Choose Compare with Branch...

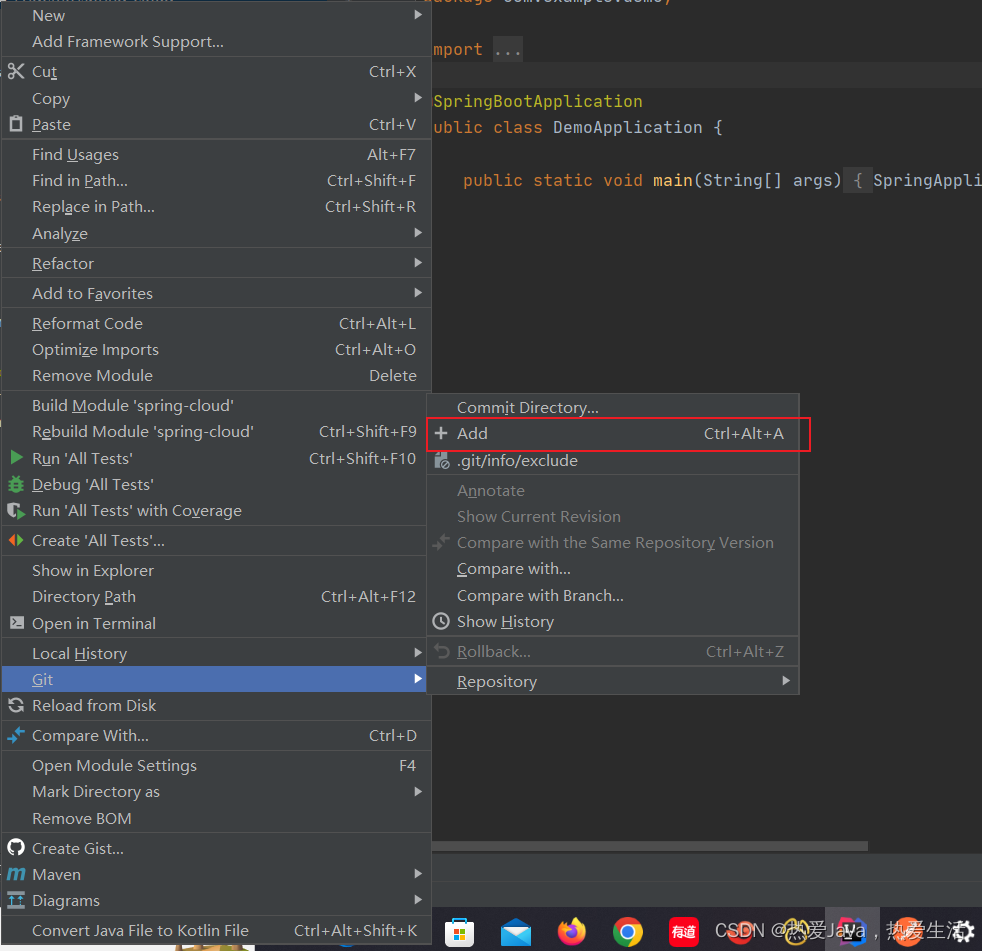[x=612, y=595]
